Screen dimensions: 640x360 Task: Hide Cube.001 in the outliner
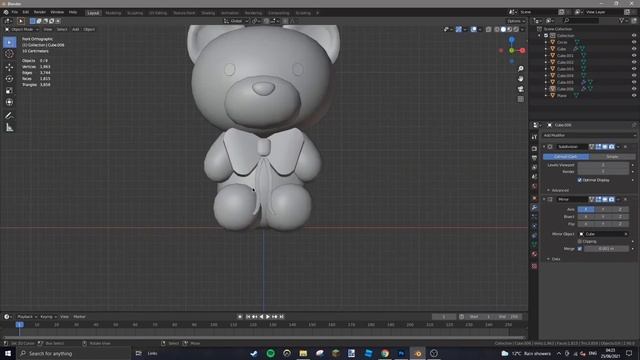[x=634, y=56]
